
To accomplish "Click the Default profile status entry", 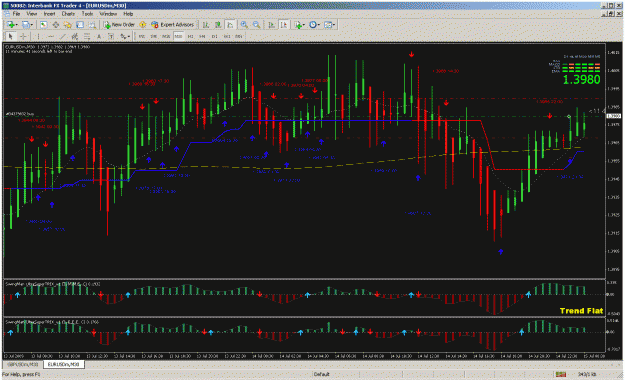I will coord(322,374).
